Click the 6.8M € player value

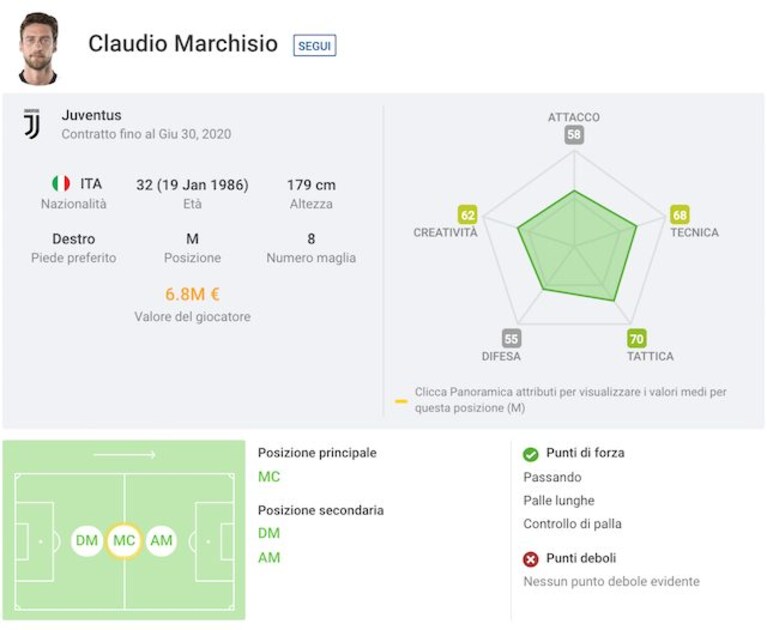click(x=192, y=294)
